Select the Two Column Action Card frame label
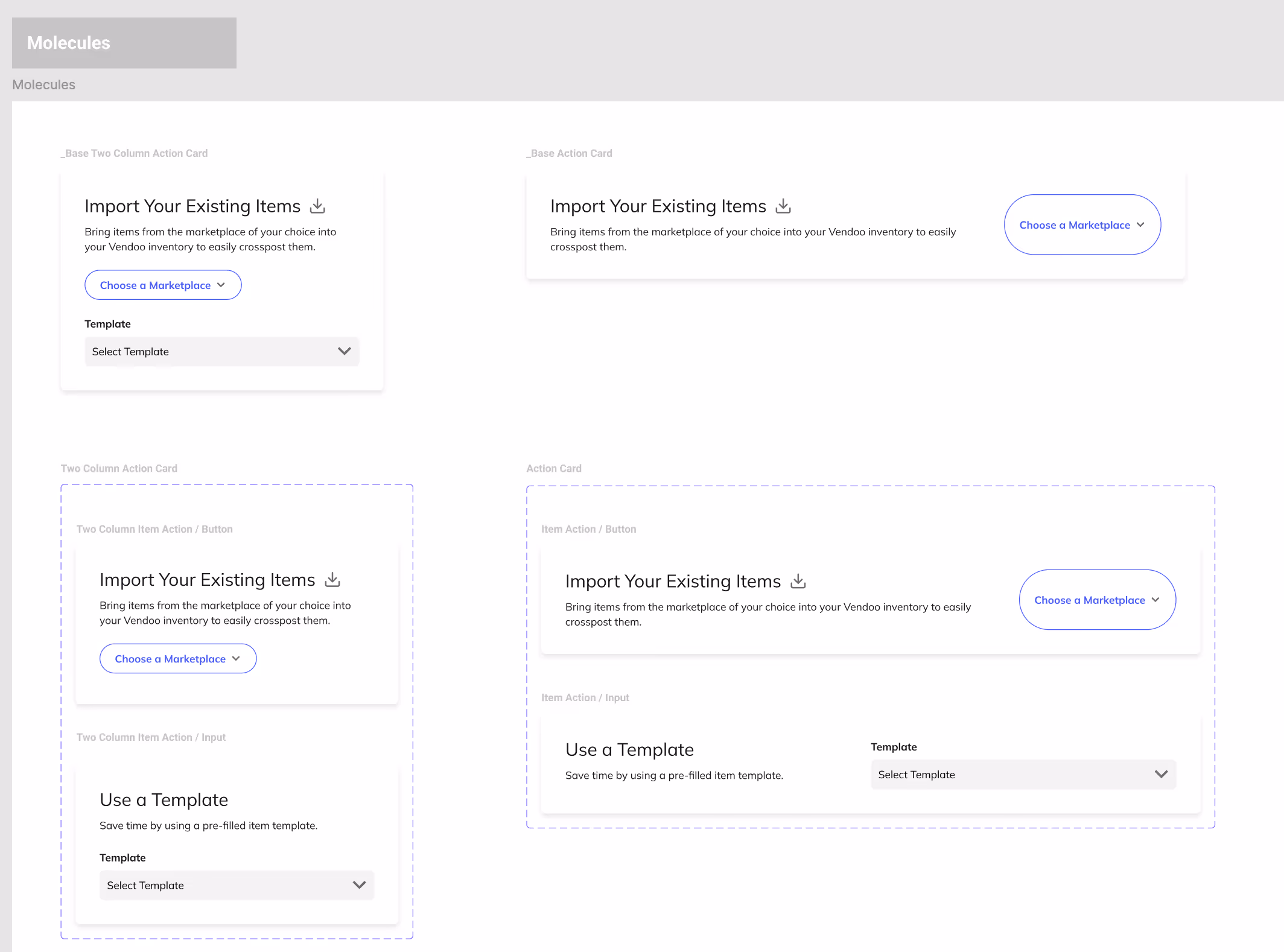 (119, 469)
